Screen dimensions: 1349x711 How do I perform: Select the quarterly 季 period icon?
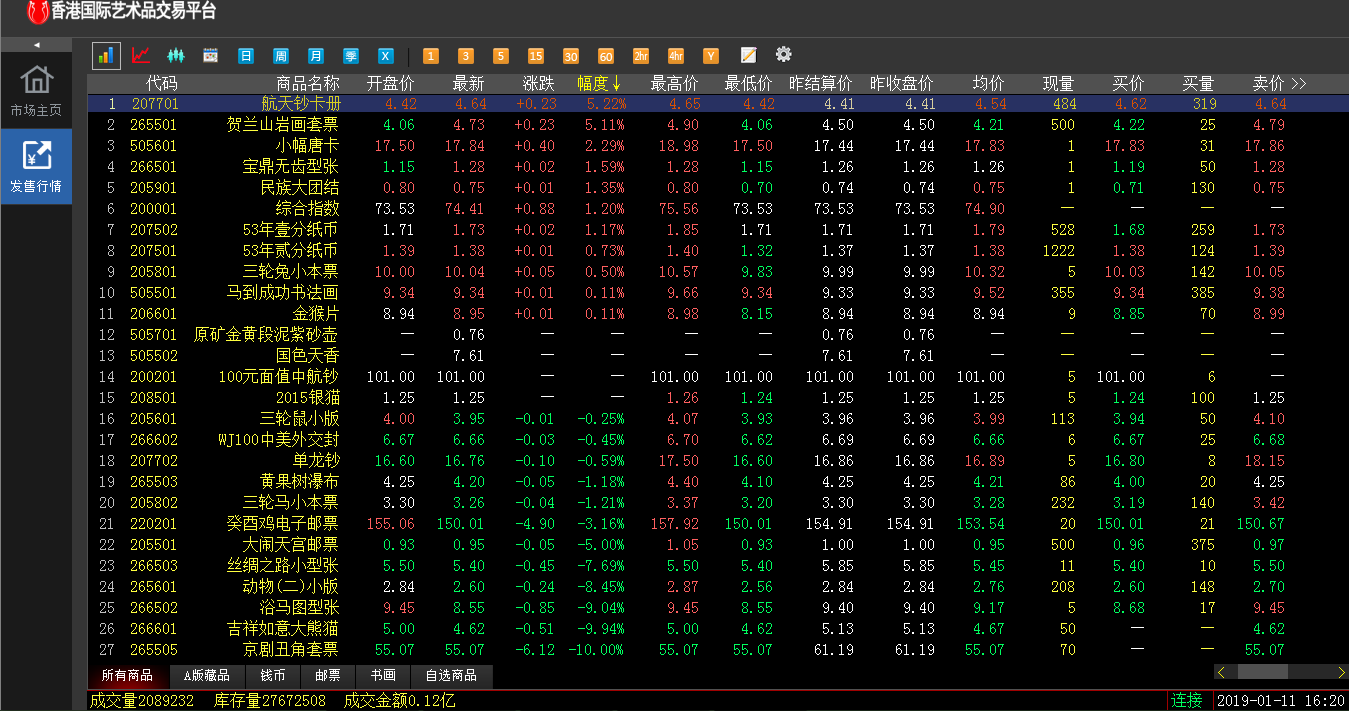tap(351, 56)
